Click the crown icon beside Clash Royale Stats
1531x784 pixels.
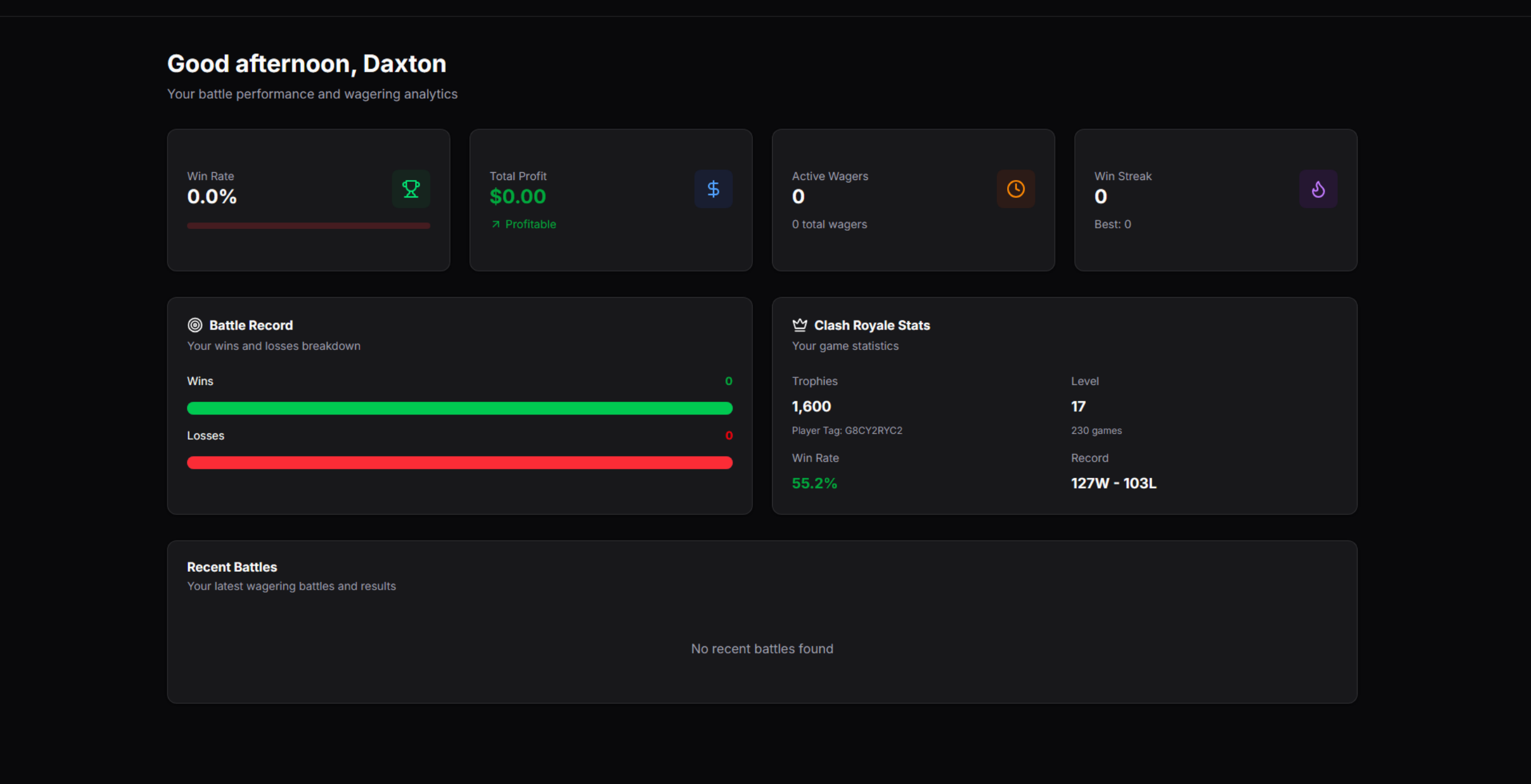pyautogui.click(x=800, y=325)
